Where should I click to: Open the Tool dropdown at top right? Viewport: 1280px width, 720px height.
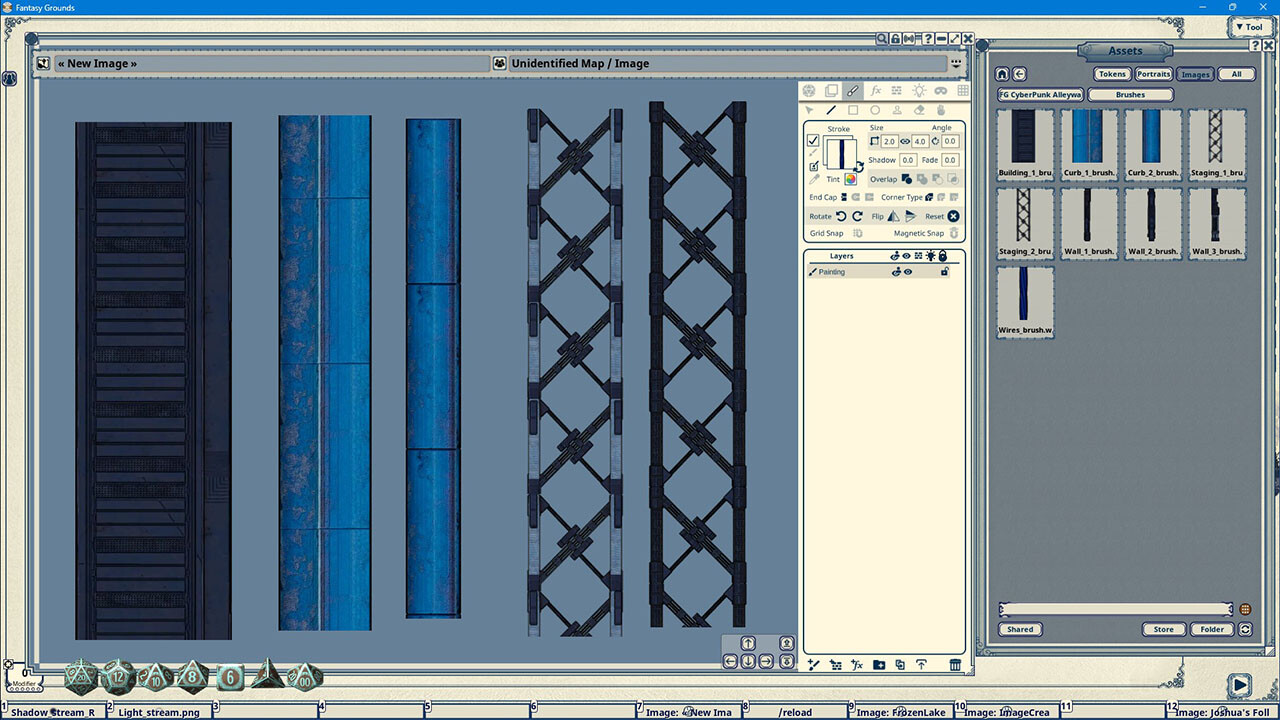tap(1250, 27)
